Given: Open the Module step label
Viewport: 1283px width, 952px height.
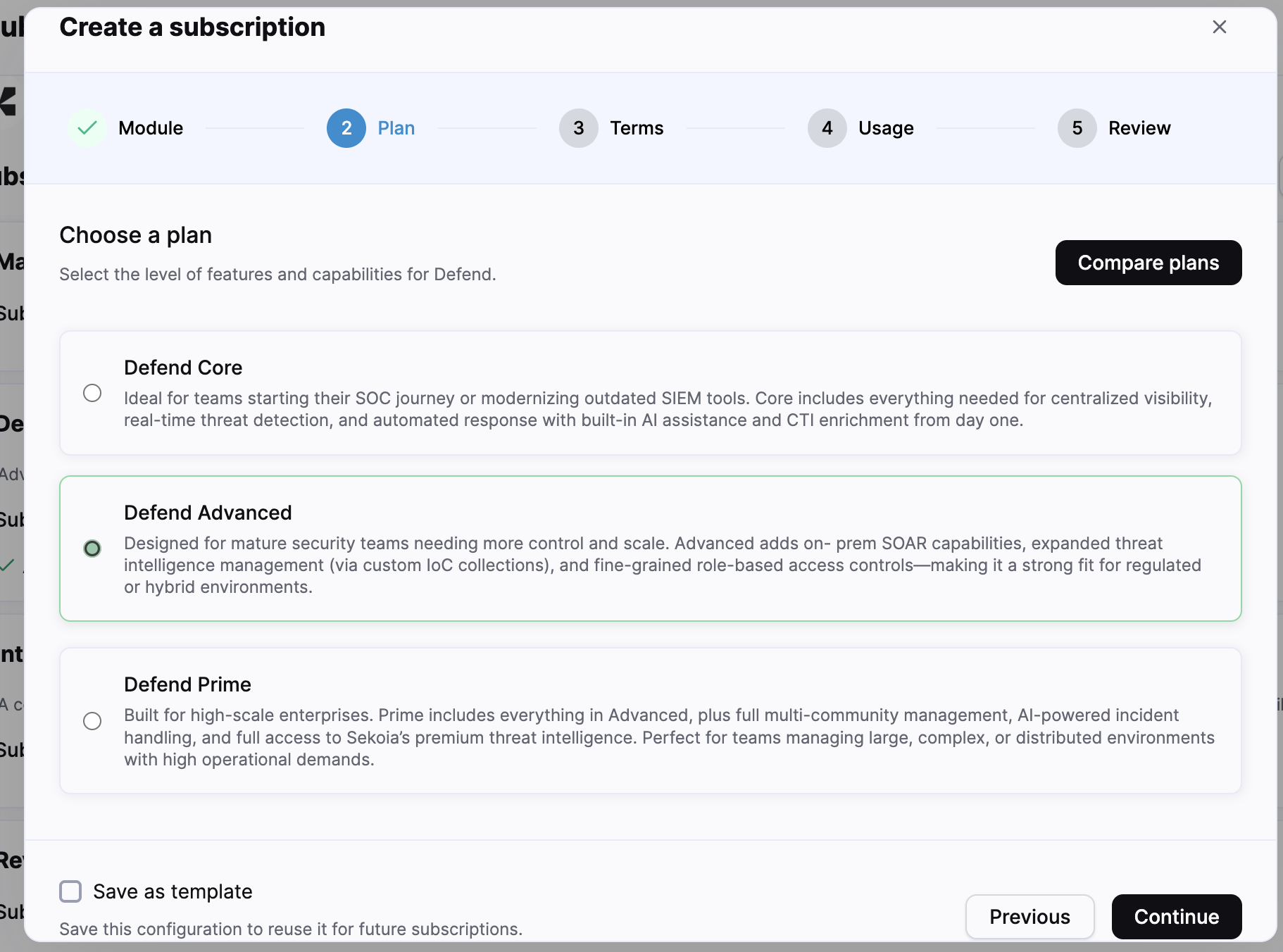Looking at the screenshot, I should pyautogui.click(x=151, y=128).
